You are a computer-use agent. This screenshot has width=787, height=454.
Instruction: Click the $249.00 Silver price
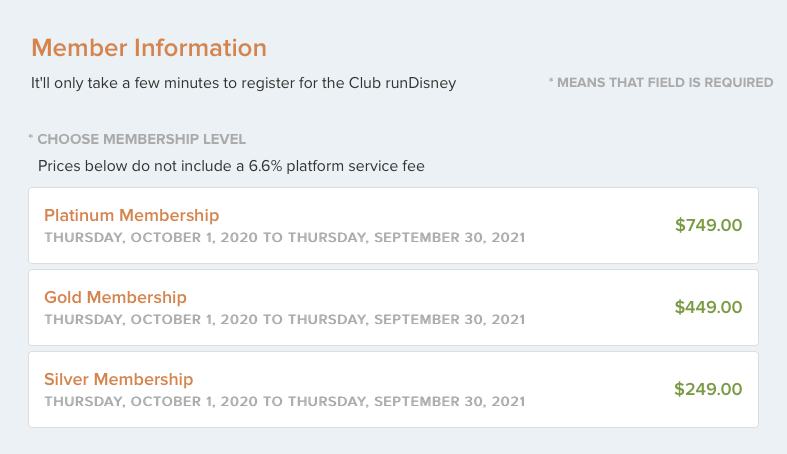(708, 389)
